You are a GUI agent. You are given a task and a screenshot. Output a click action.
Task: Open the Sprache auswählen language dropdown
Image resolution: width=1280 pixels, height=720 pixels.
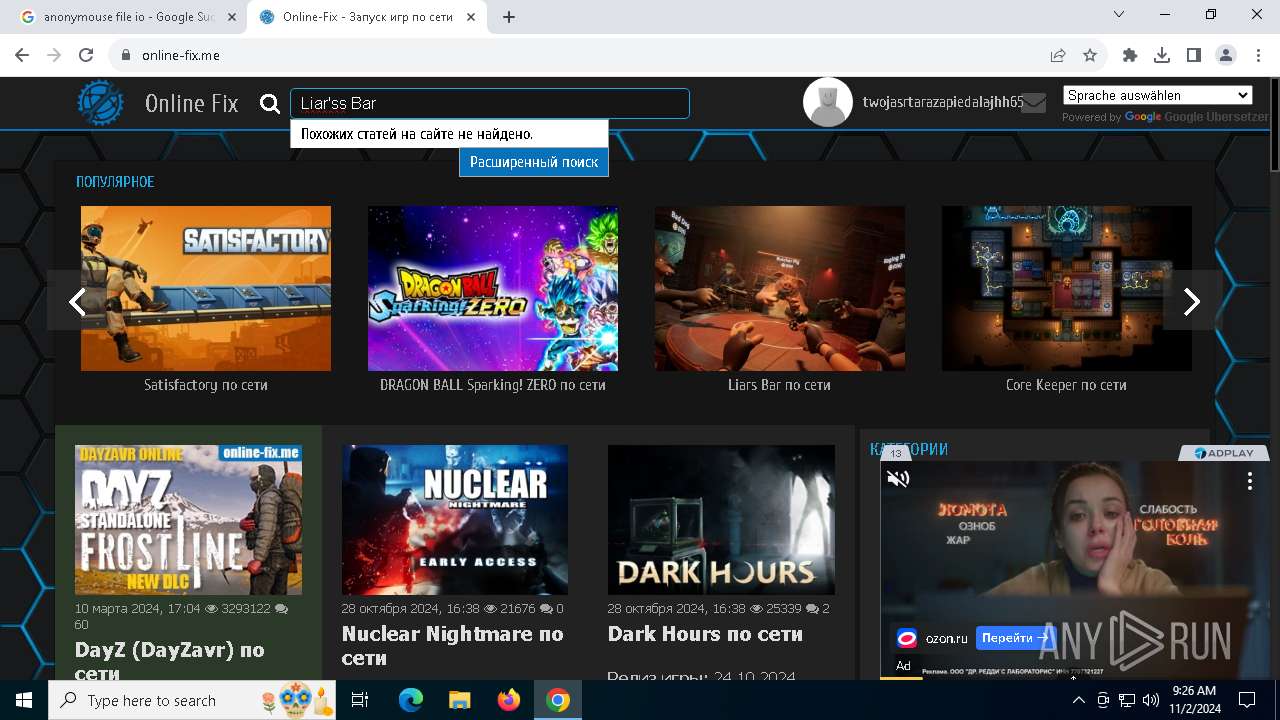pos(1157,95)
